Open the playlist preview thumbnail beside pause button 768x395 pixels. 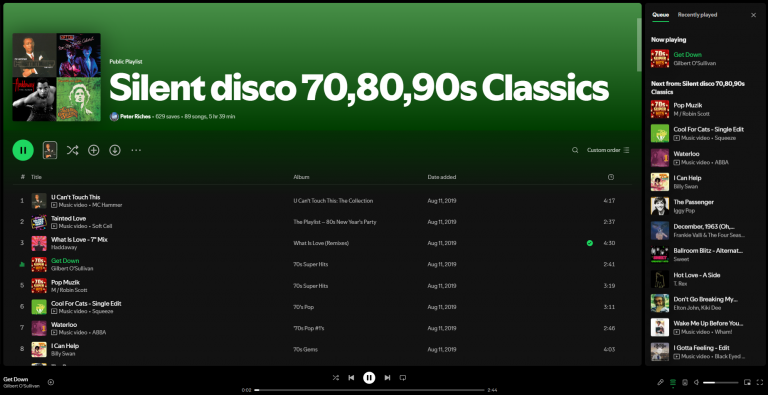(50, 150)
